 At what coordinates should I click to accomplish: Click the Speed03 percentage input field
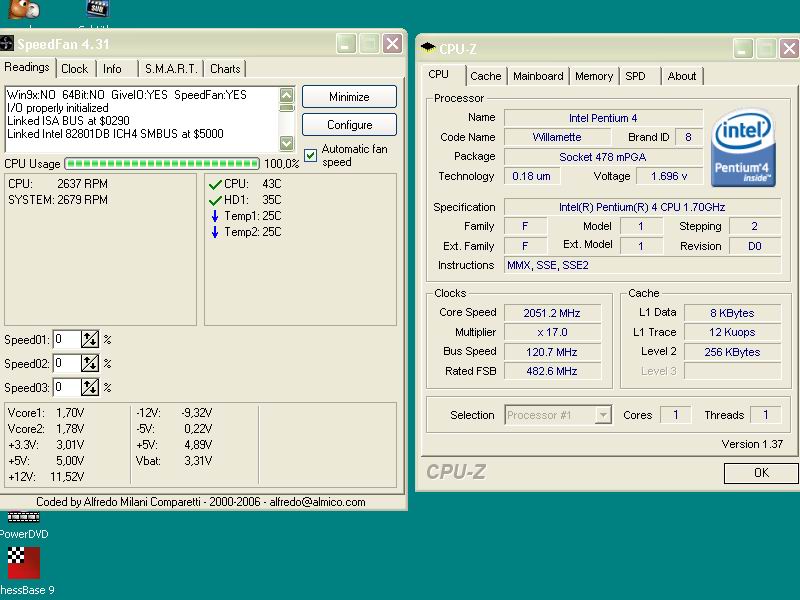66,387
